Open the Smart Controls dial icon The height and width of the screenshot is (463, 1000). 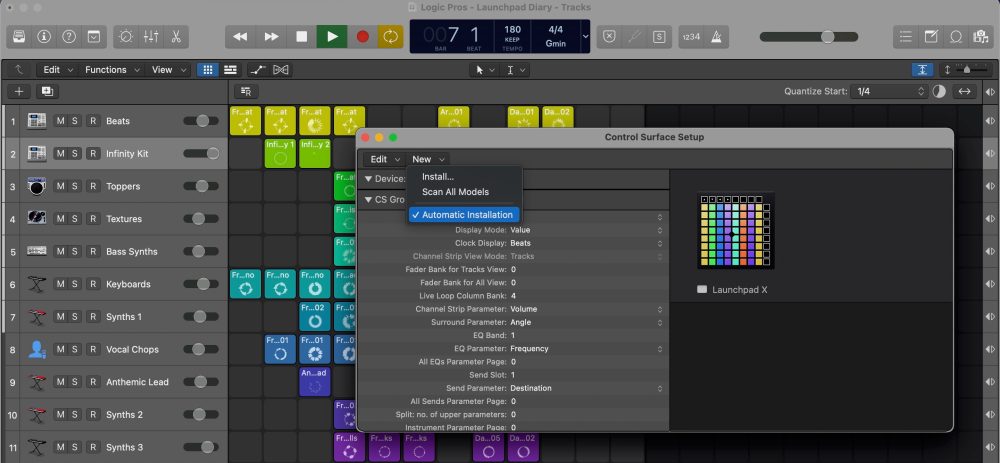(x=126, y=37)
